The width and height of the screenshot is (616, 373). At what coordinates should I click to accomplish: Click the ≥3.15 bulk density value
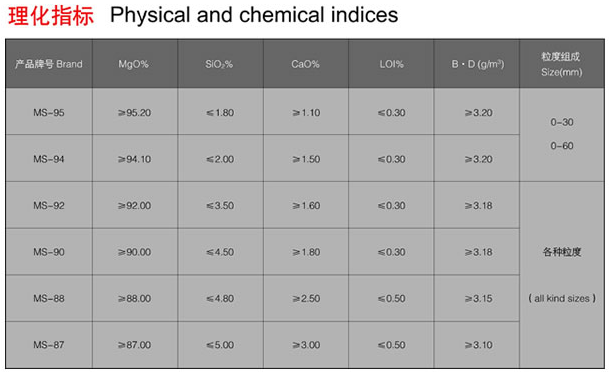(478, 299)
